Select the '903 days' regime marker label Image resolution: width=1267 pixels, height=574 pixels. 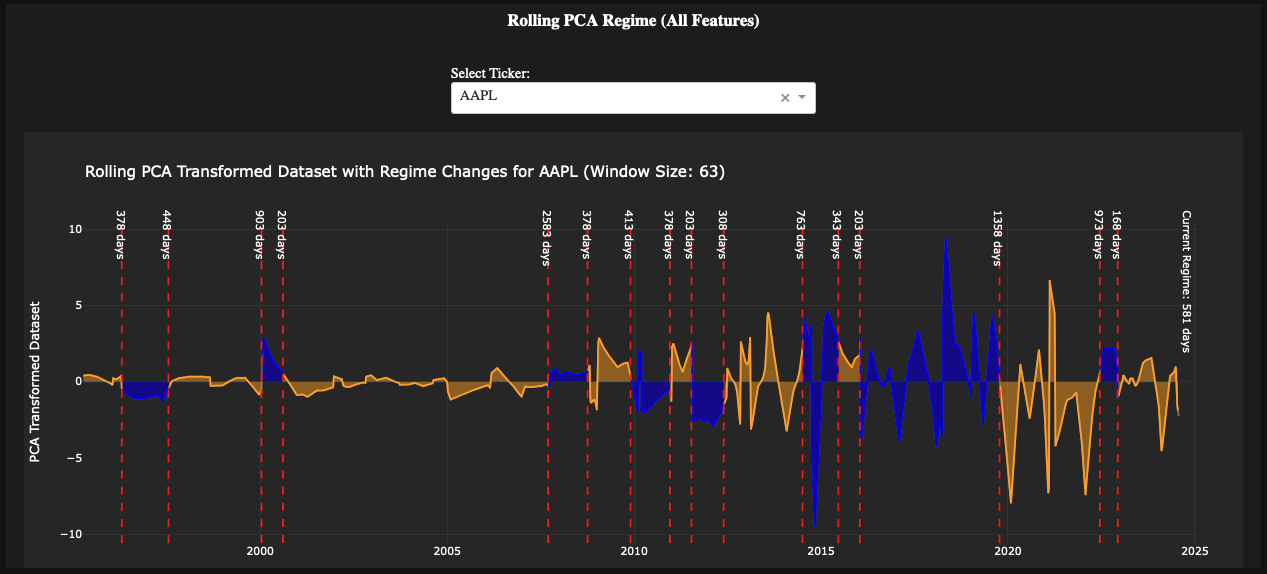[x=260, y=234]
